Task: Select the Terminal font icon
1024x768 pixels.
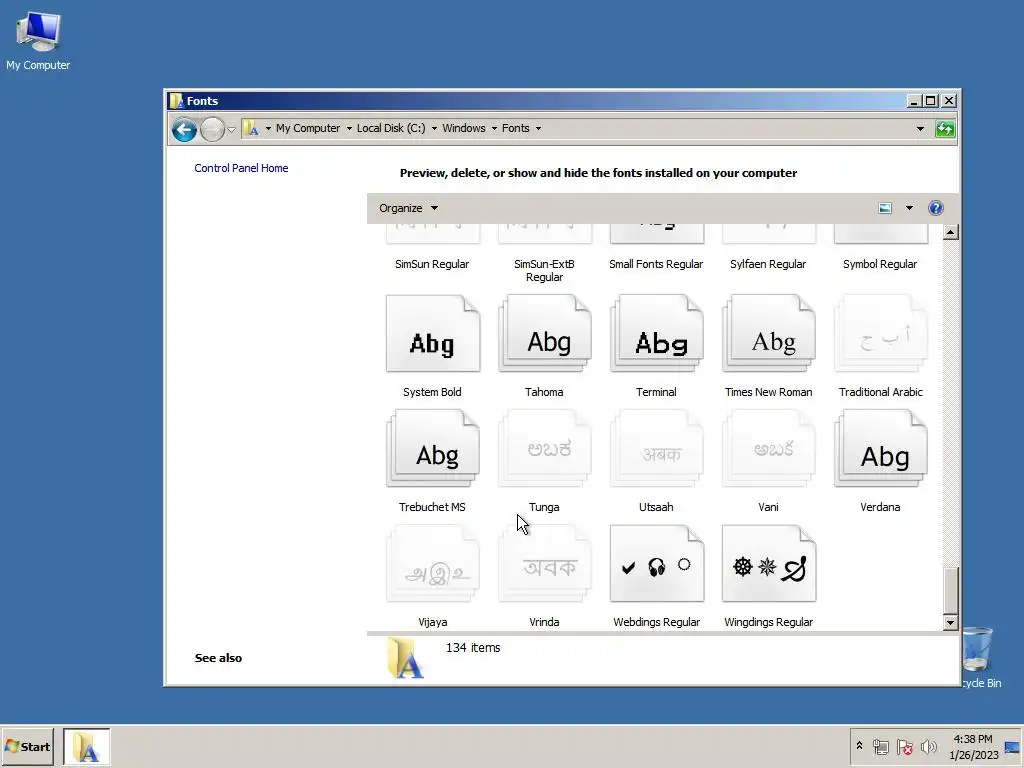Action: point(657,334)
